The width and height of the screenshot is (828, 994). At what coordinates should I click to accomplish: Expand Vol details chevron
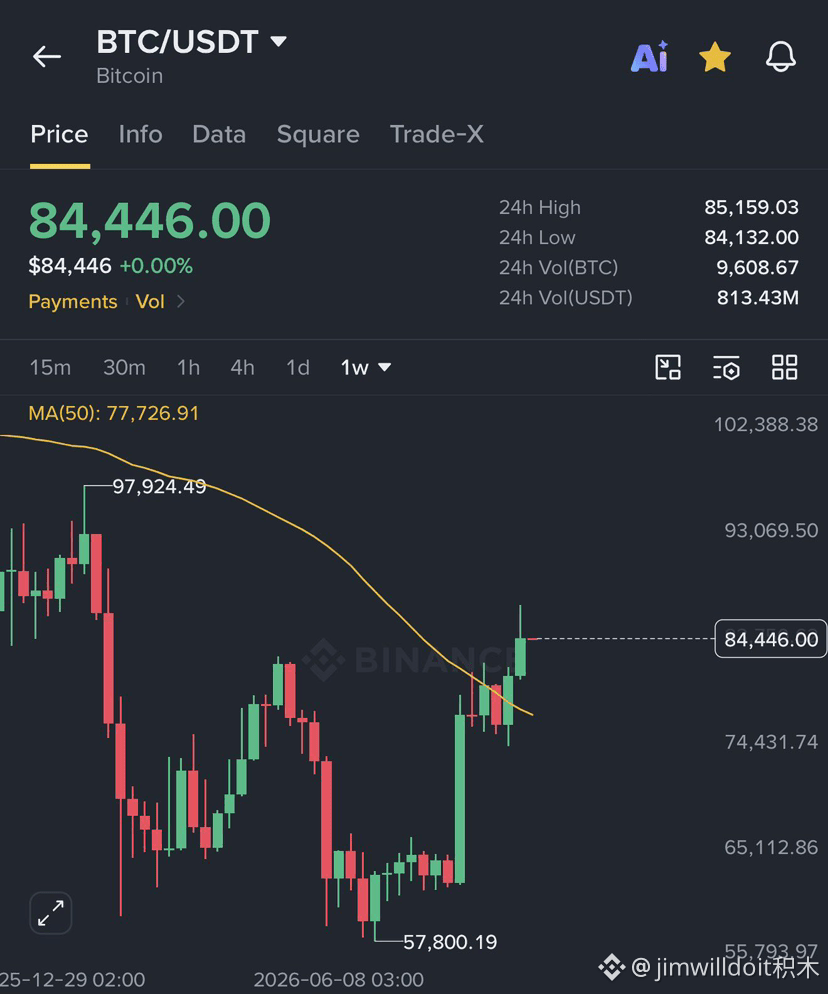(181, 301)
